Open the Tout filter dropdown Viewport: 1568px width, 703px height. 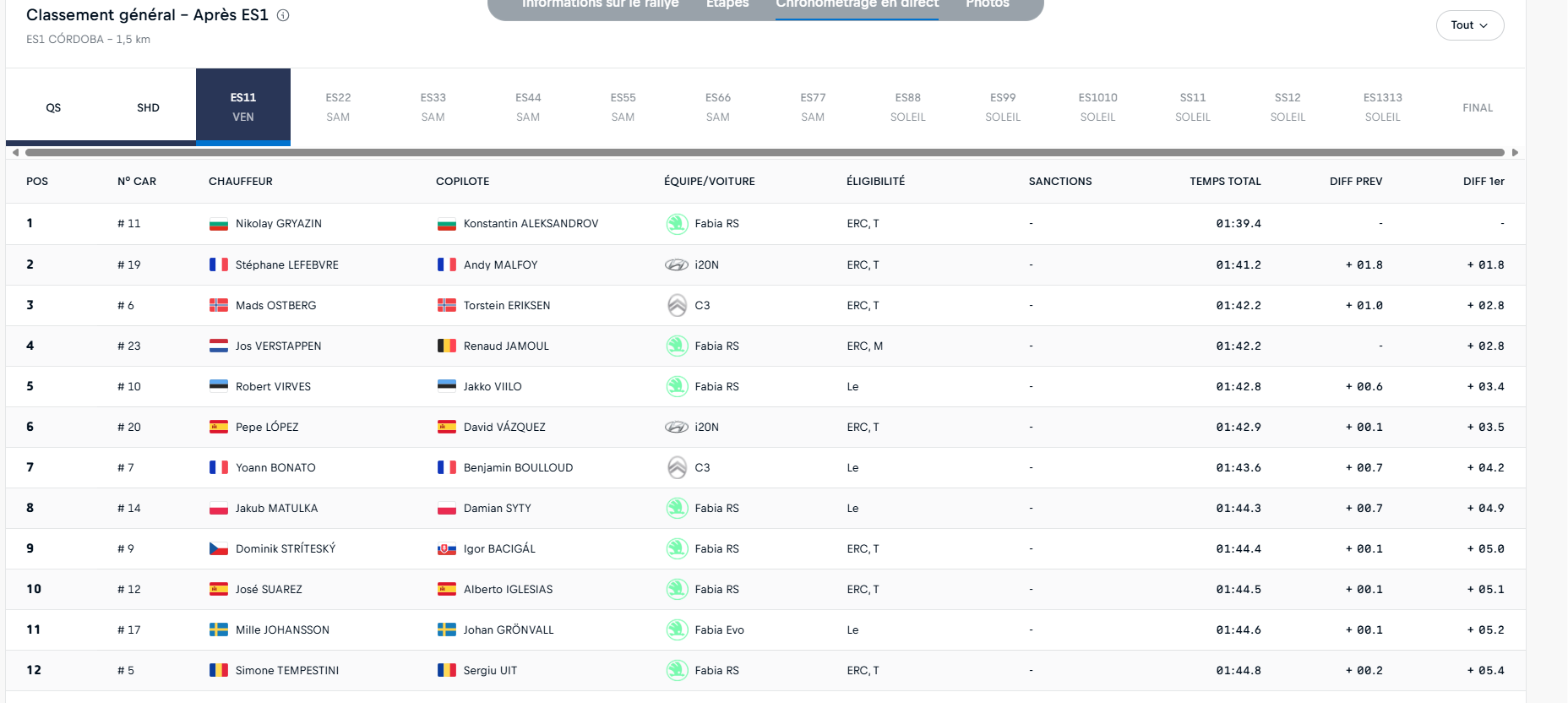[1469, 25]
